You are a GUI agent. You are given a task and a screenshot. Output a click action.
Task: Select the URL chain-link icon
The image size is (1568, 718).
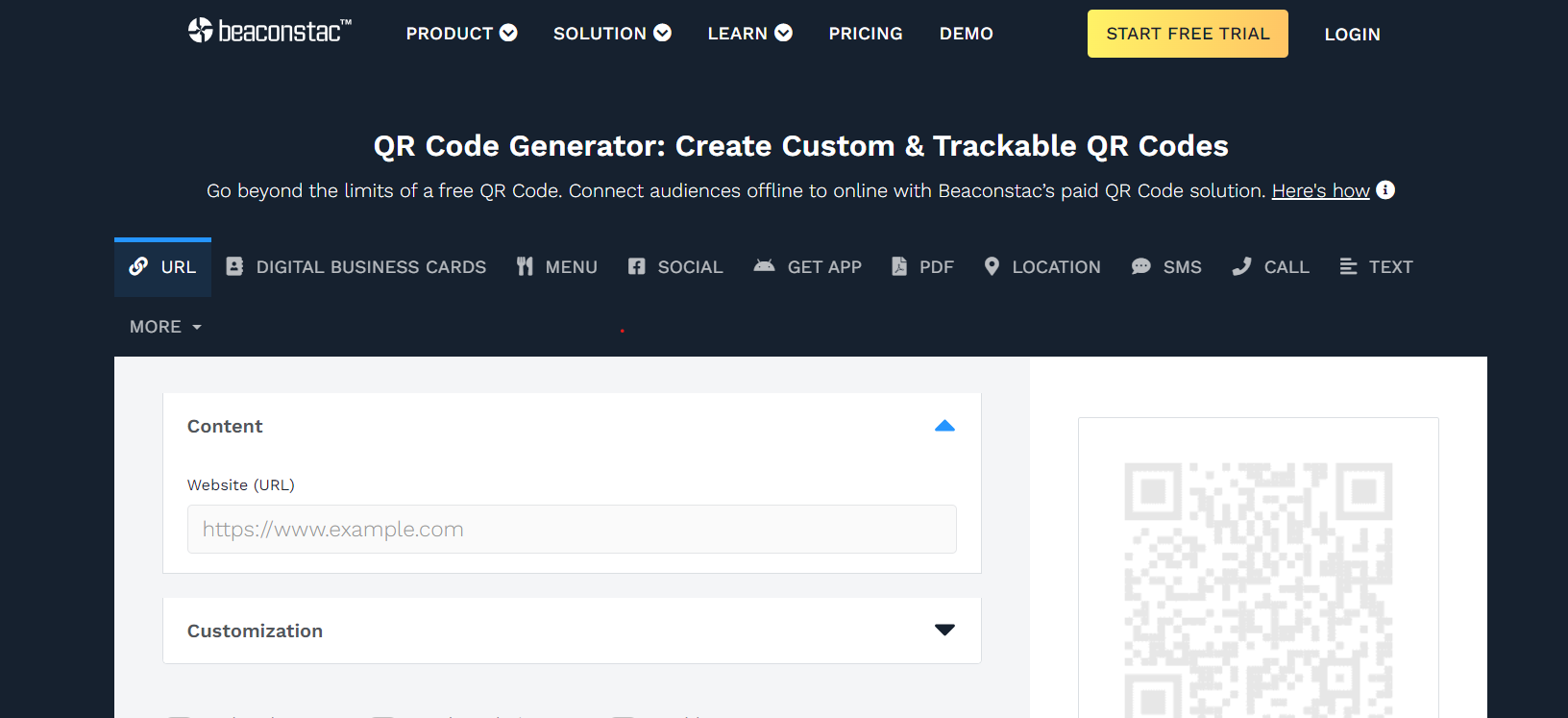pos(138,266)
